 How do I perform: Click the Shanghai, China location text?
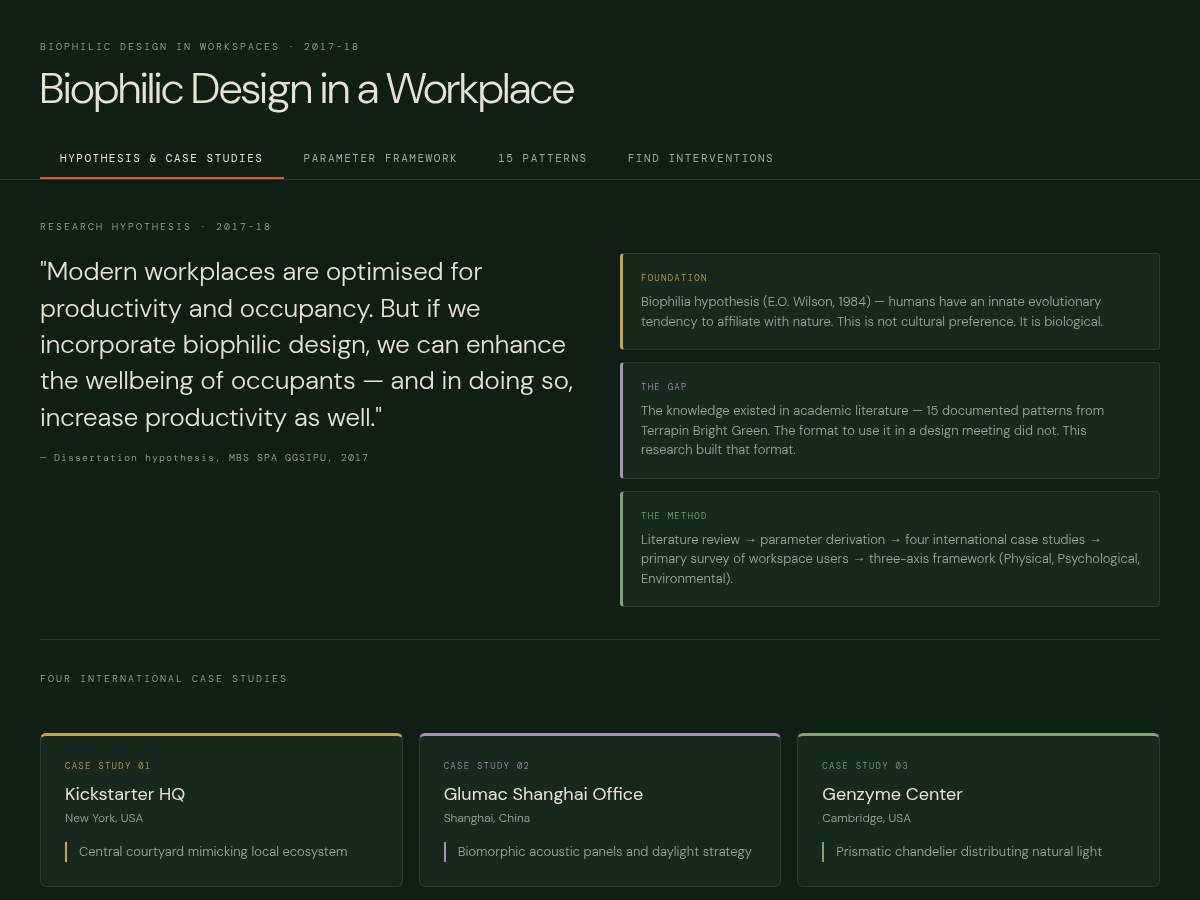487,818
